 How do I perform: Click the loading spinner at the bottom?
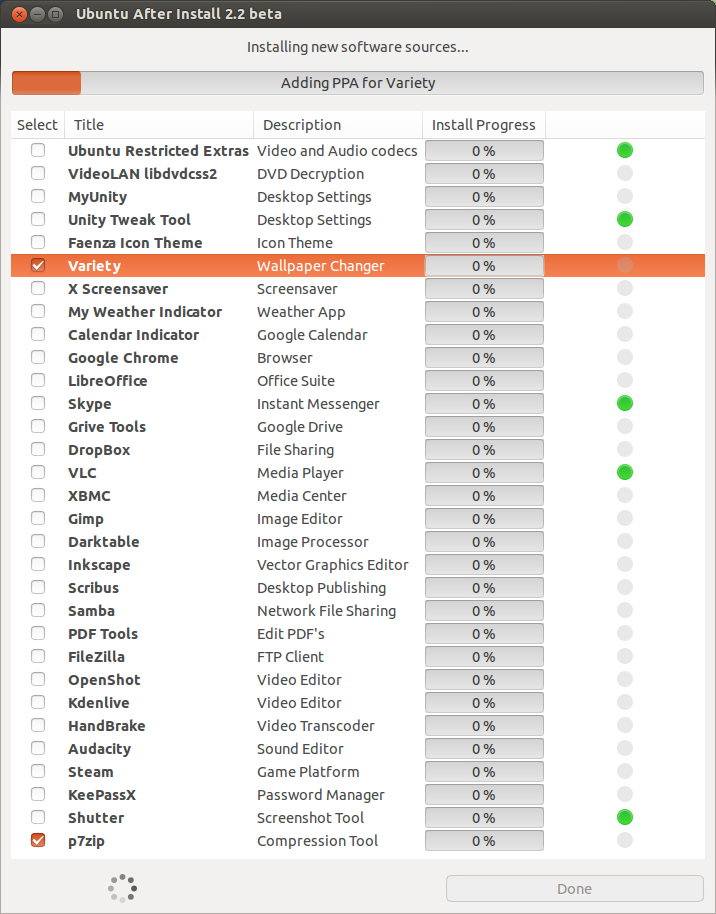click(x=122, y=888)
